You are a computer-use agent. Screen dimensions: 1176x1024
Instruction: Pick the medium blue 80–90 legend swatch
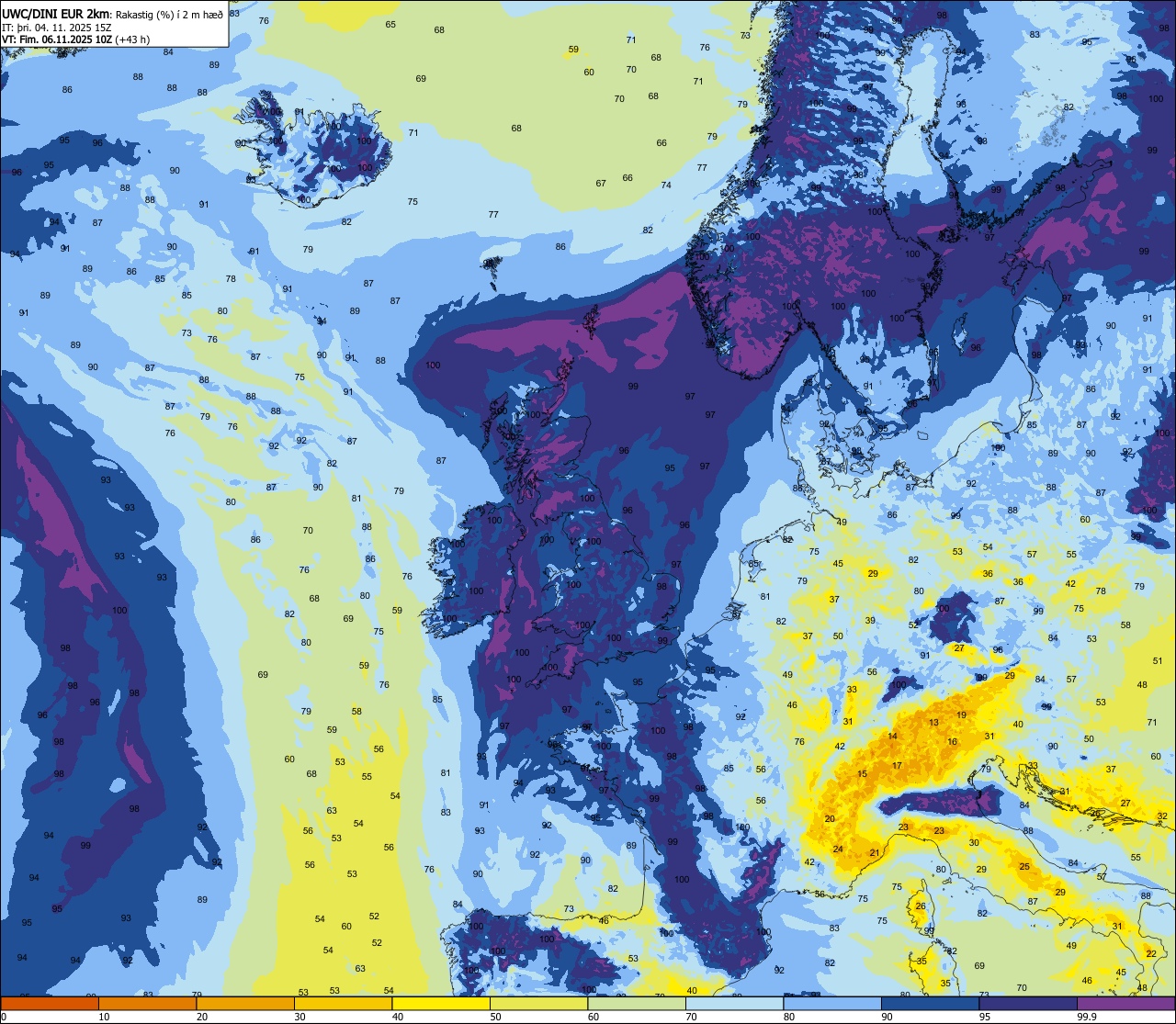(832, 1003)
